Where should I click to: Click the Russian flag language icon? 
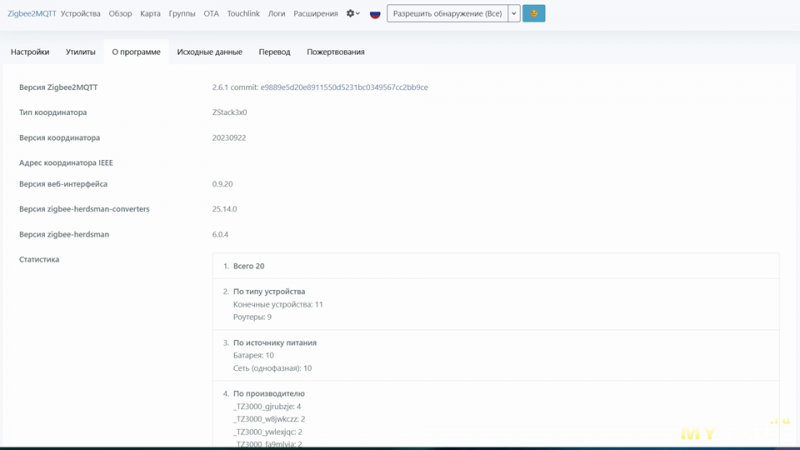coord(375,14)
